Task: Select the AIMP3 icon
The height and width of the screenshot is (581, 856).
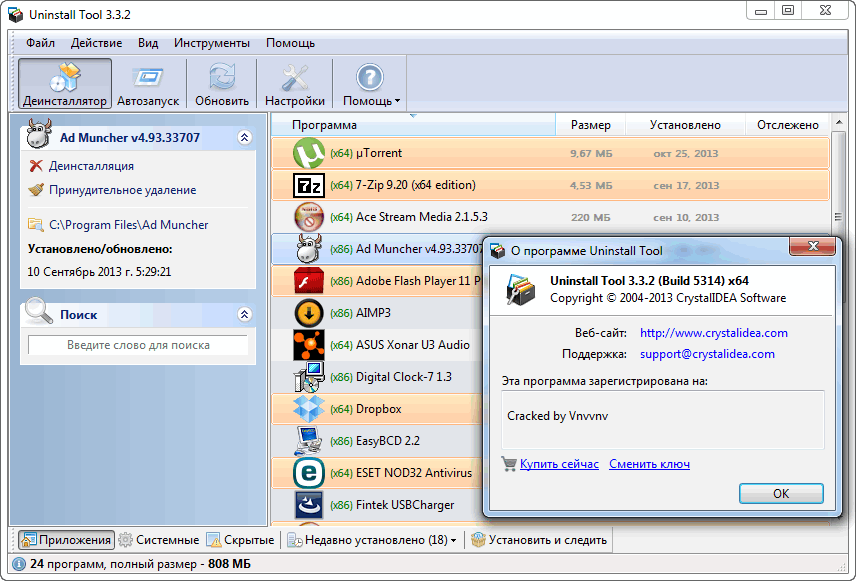Action: click(308, 313)
